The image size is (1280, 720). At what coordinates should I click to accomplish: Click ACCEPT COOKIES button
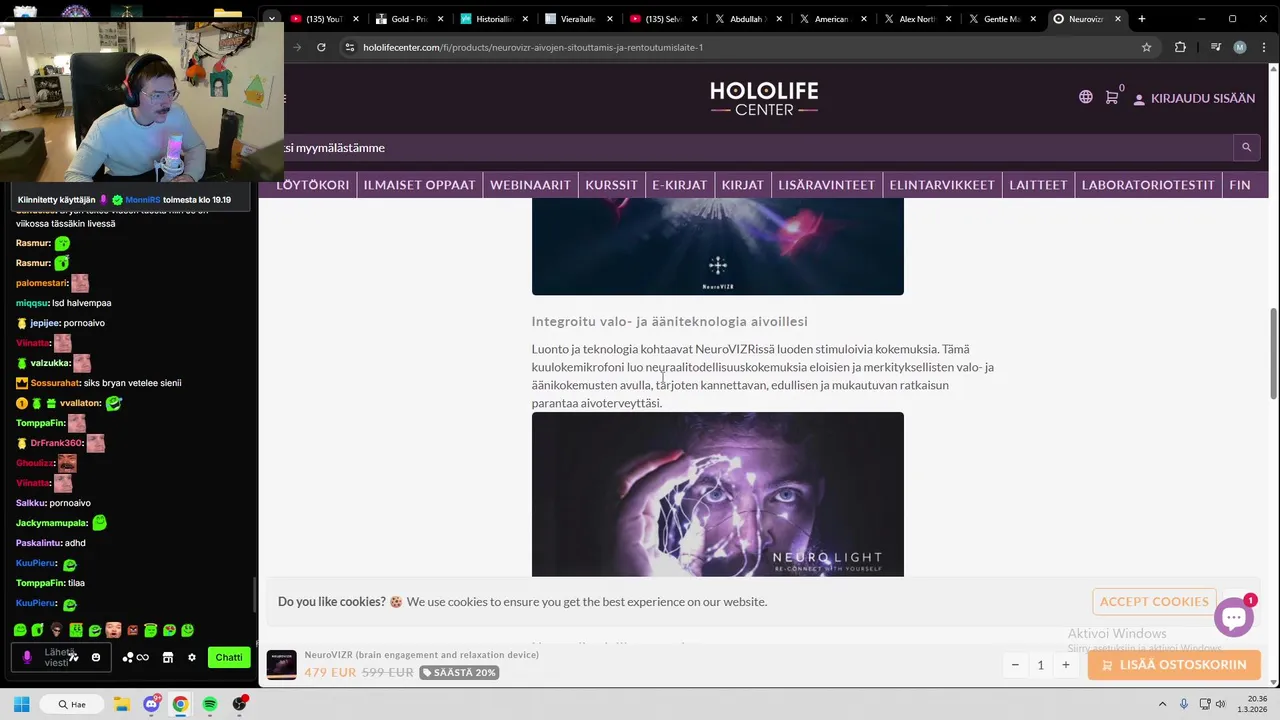1154,602
